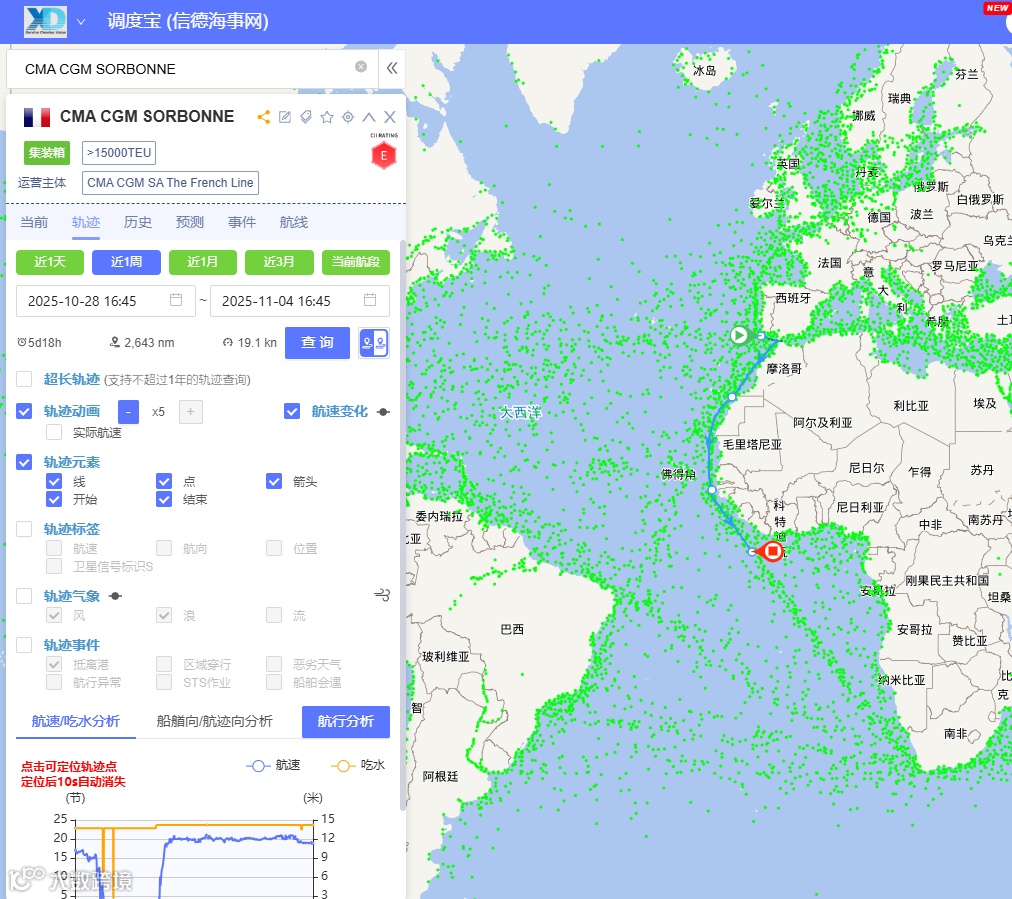1012x899 pixels.
Task: Open start date calendar picker icon
Action: click(x=176, y=300)
